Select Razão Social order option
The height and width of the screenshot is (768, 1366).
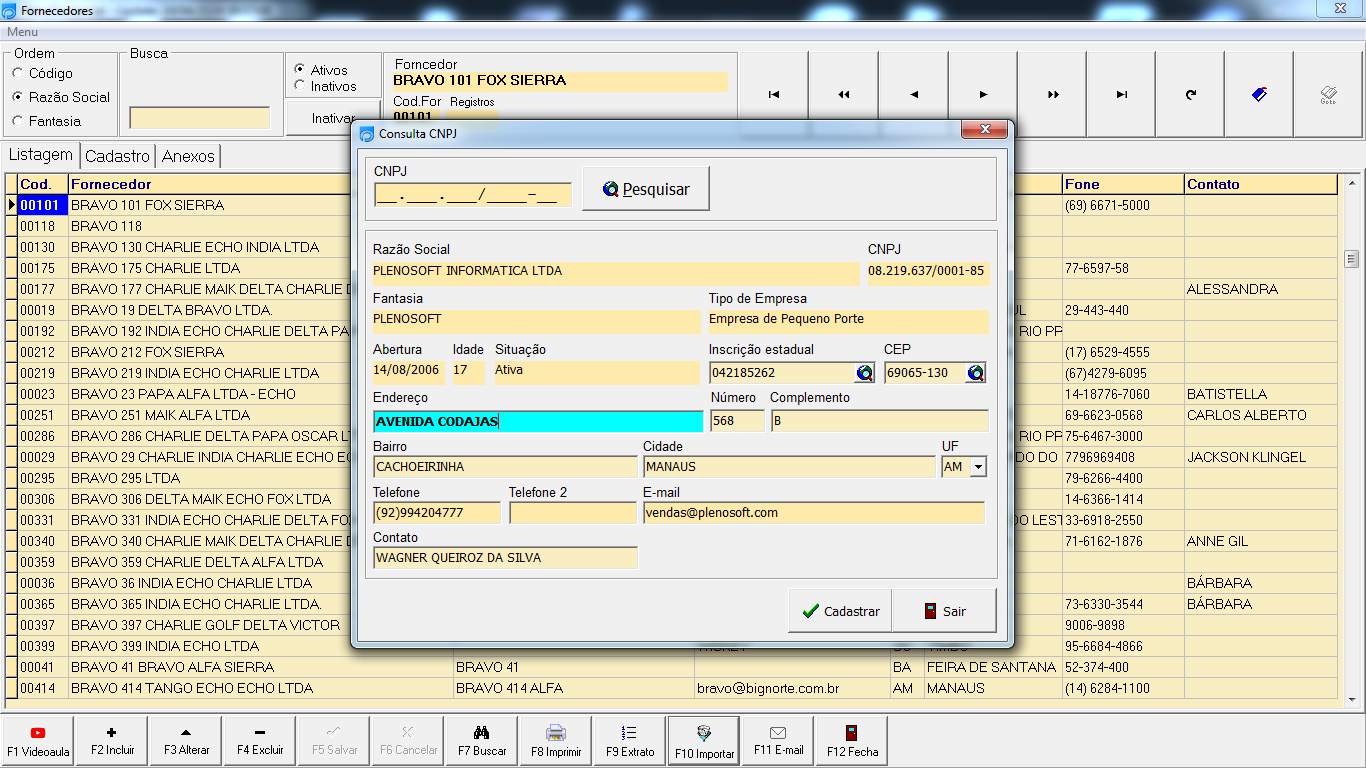click(18, 97)
